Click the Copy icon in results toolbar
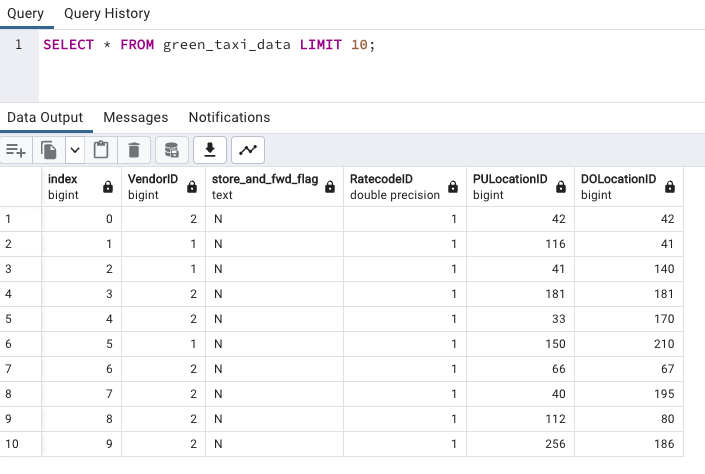 point(49,150)
